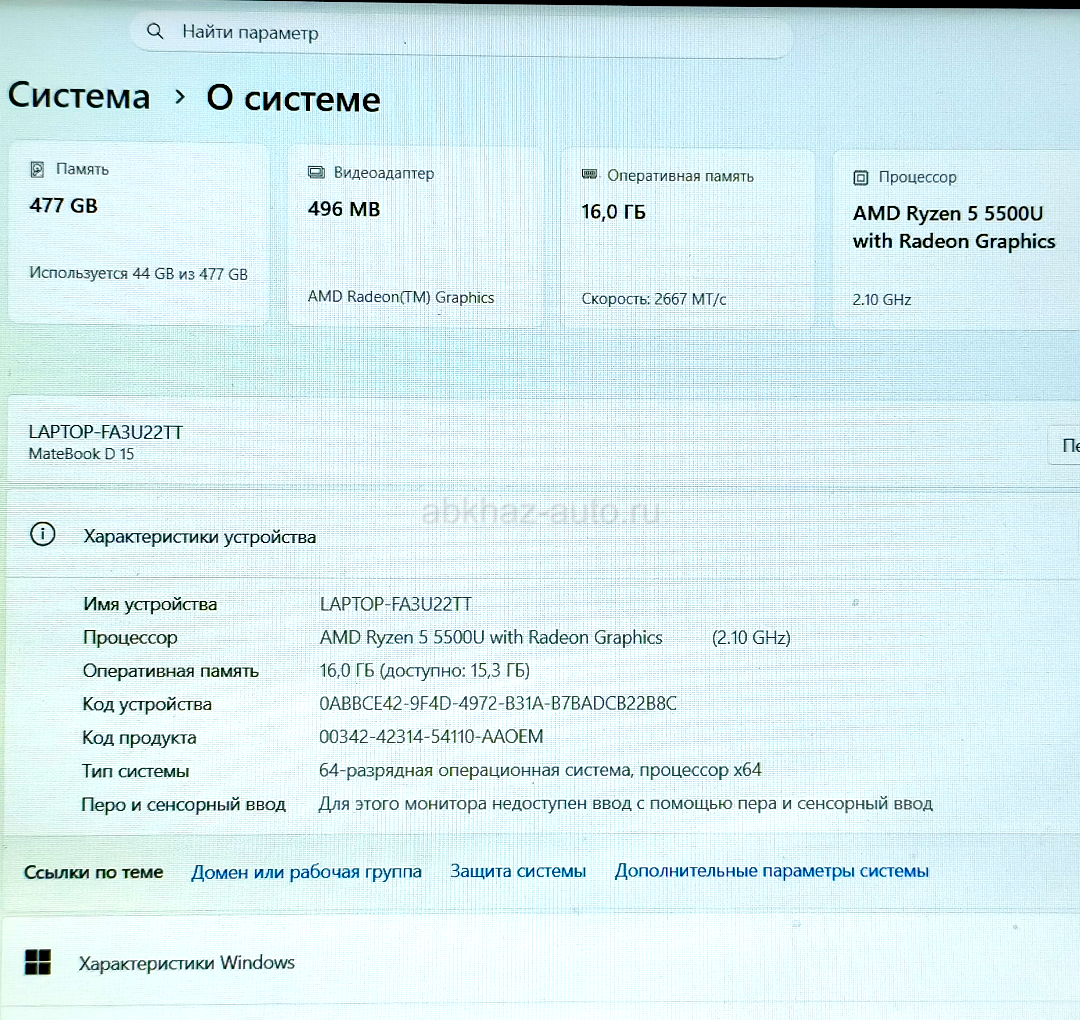This screenshot has width=1080, height=1020.
Task: Click the search magnifier icon
Action: (155, 31)
